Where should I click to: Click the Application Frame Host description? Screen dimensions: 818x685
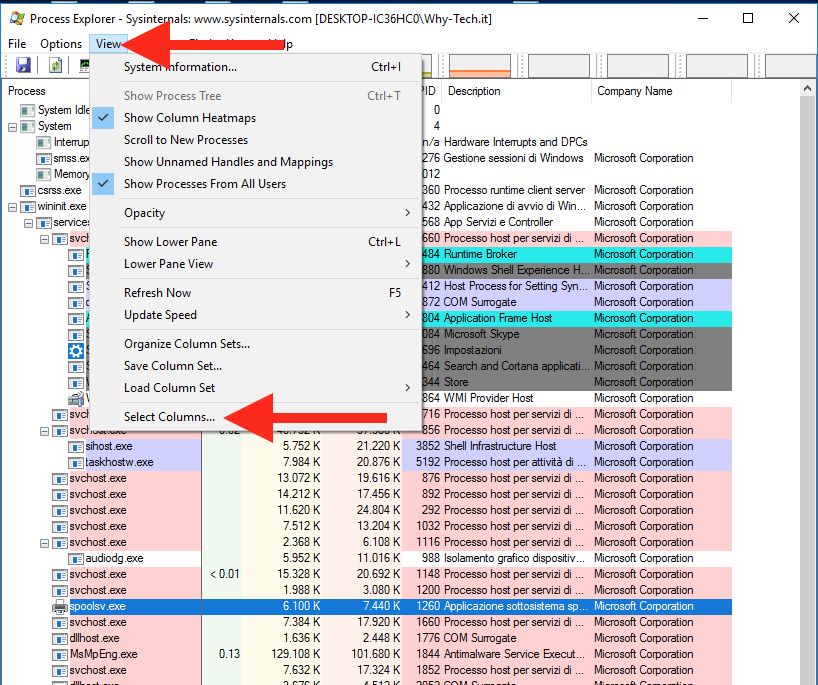click(x=498, y=318)
